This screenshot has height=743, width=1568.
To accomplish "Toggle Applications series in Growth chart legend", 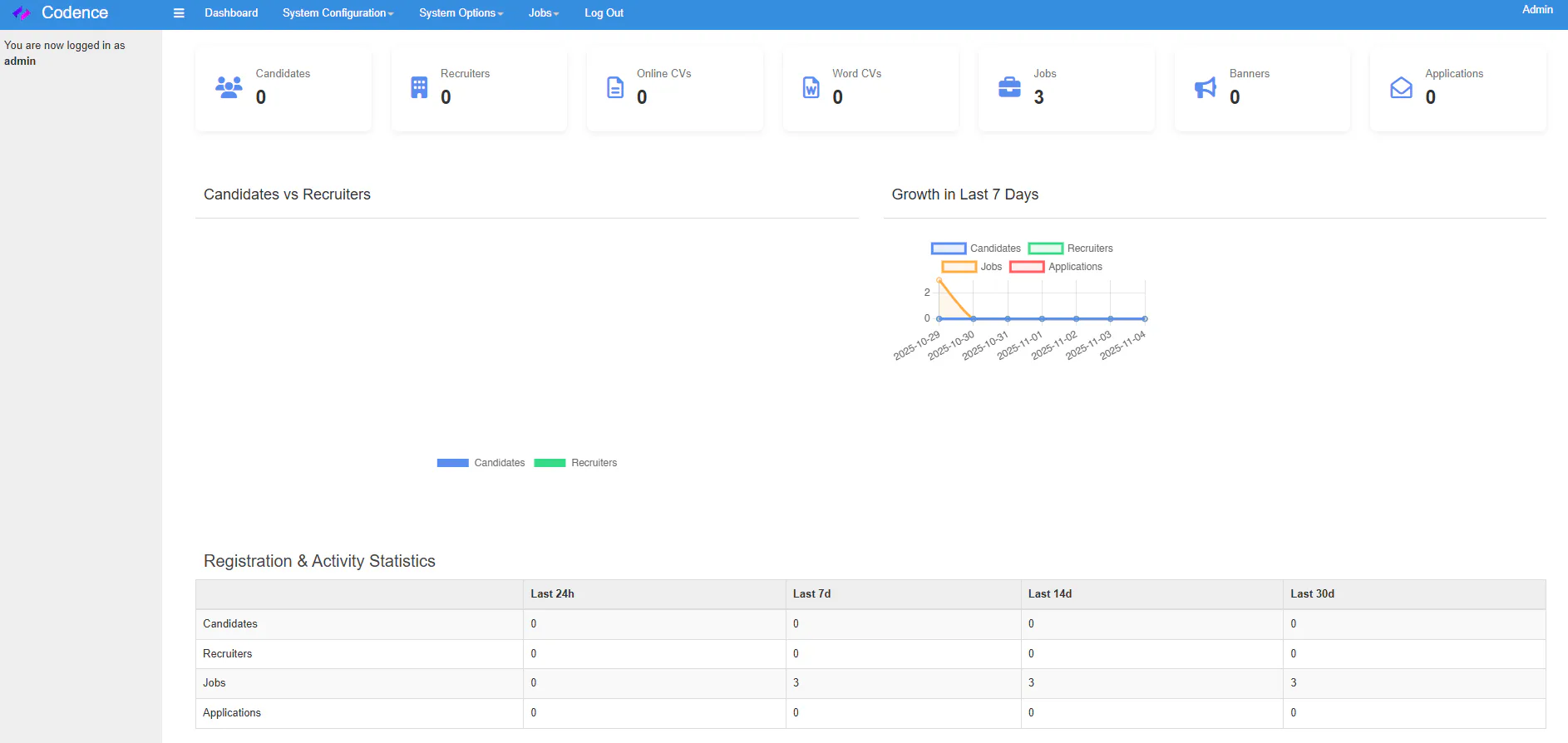I will 1056,267.
